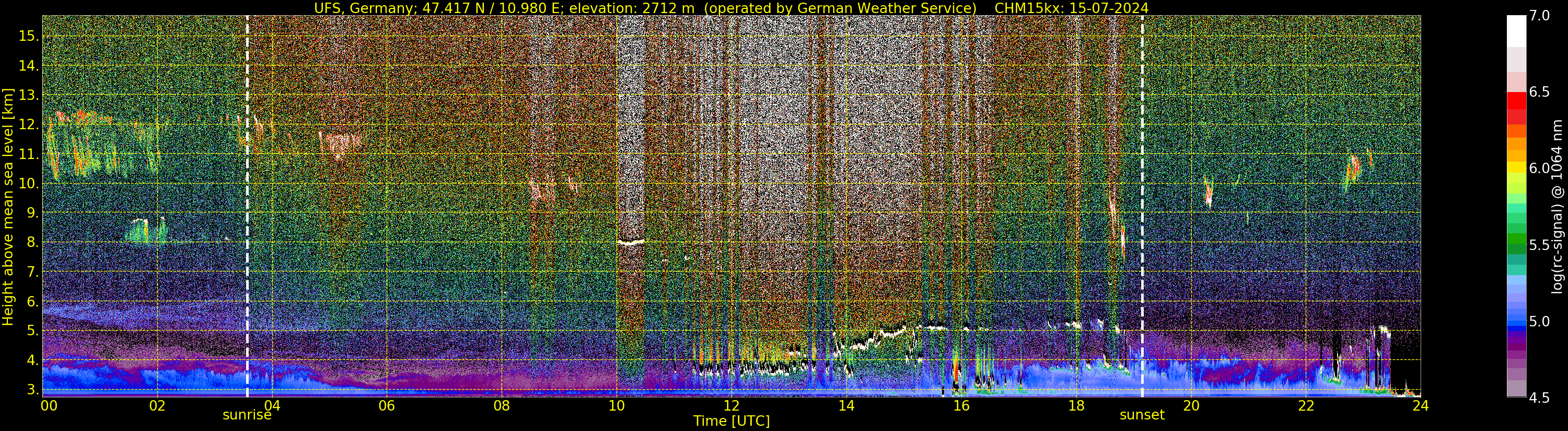Click the y-axis tick label '4.'
1568x431 pixels.
33,360
